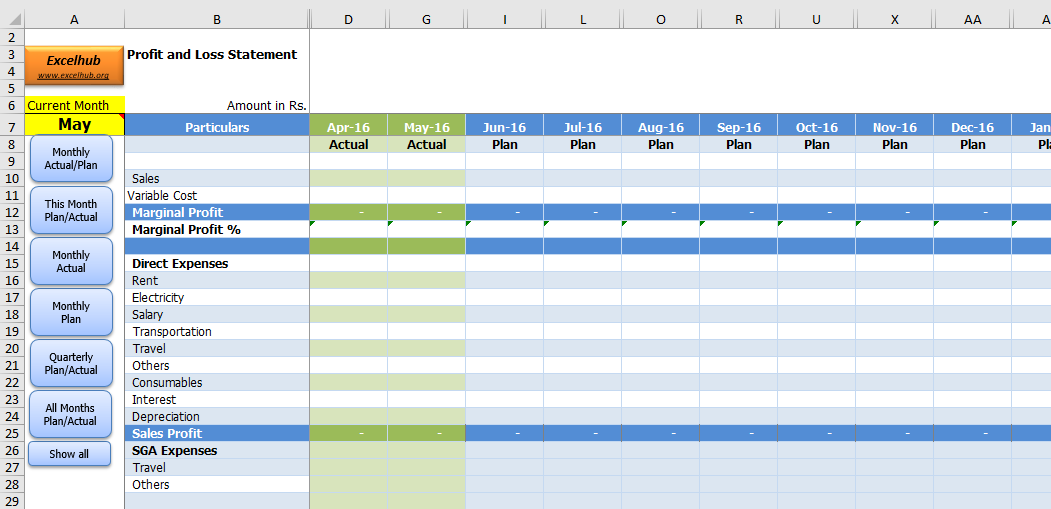Click the Aug-16 column heading

(x=661, y=127)
